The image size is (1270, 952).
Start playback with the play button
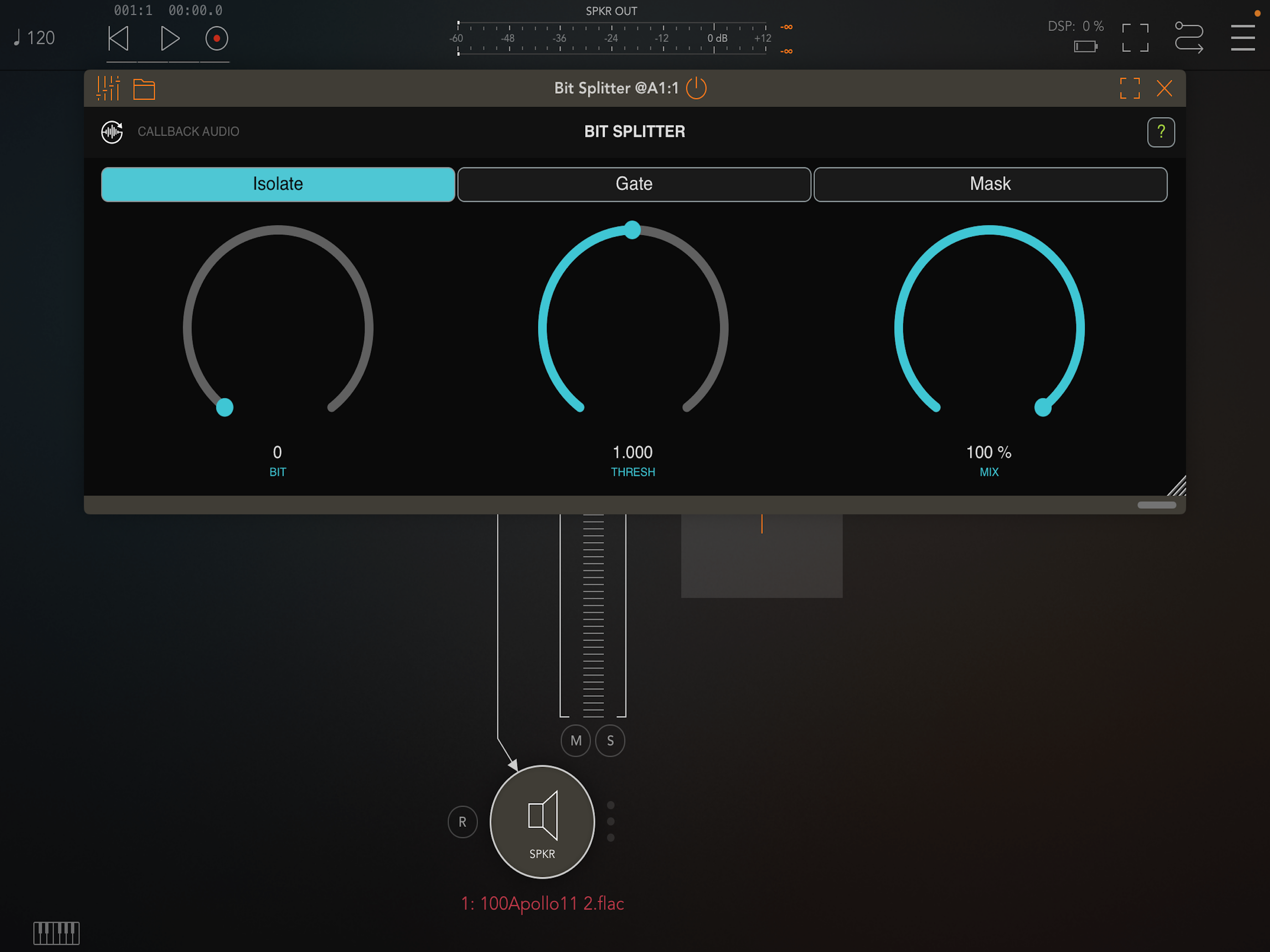tap(170, 38)
